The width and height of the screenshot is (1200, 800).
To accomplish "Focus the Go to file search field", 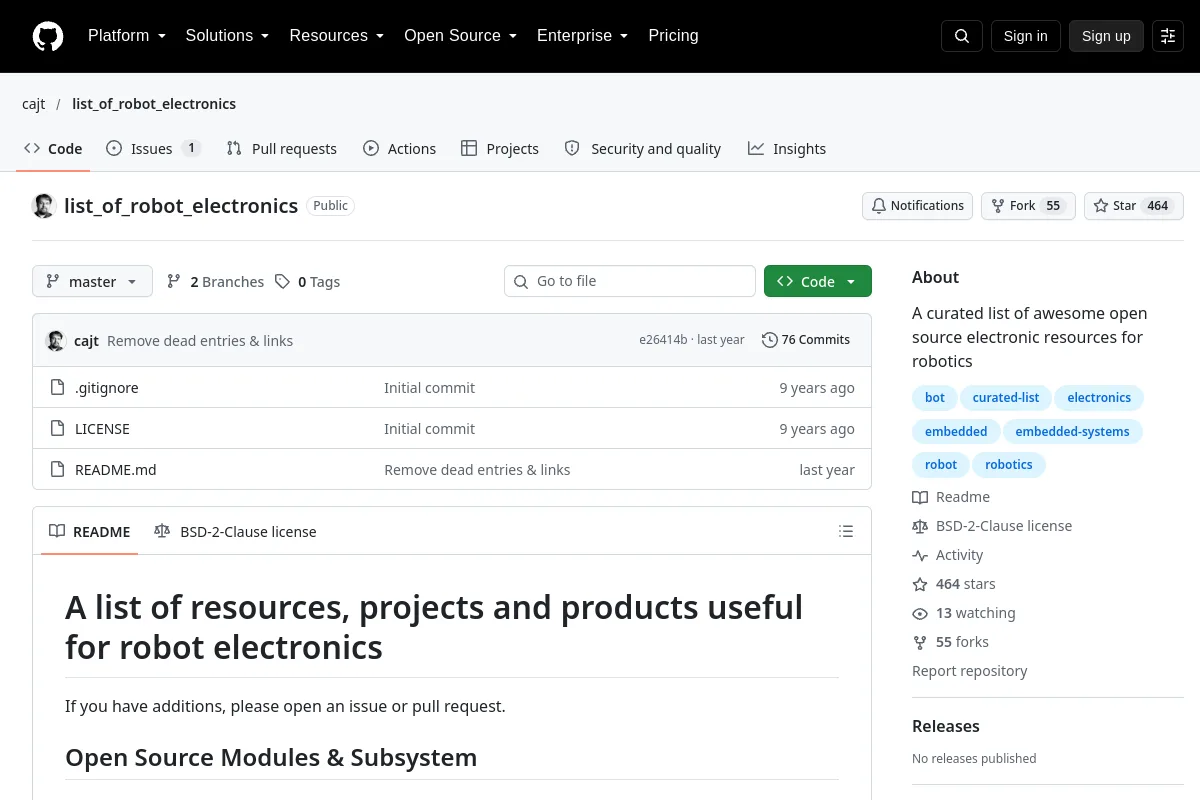I will (x=630, y=281).
